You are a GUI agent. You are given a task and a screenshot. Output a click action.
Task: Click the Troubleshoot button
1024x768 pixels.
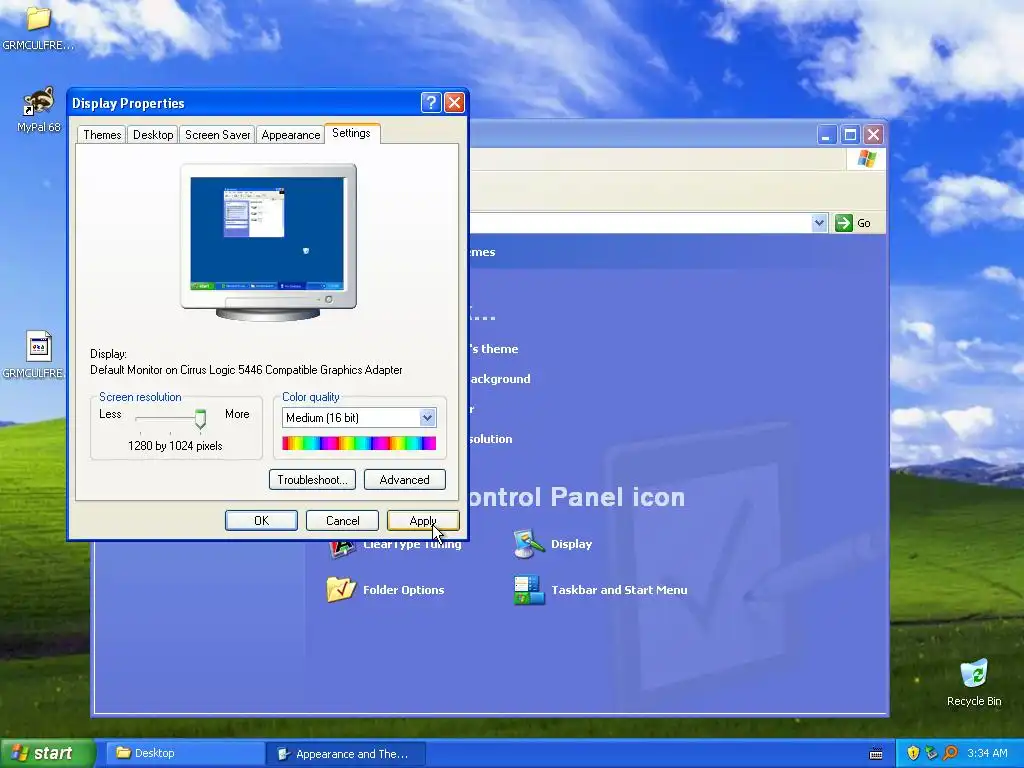click(312, 479)
